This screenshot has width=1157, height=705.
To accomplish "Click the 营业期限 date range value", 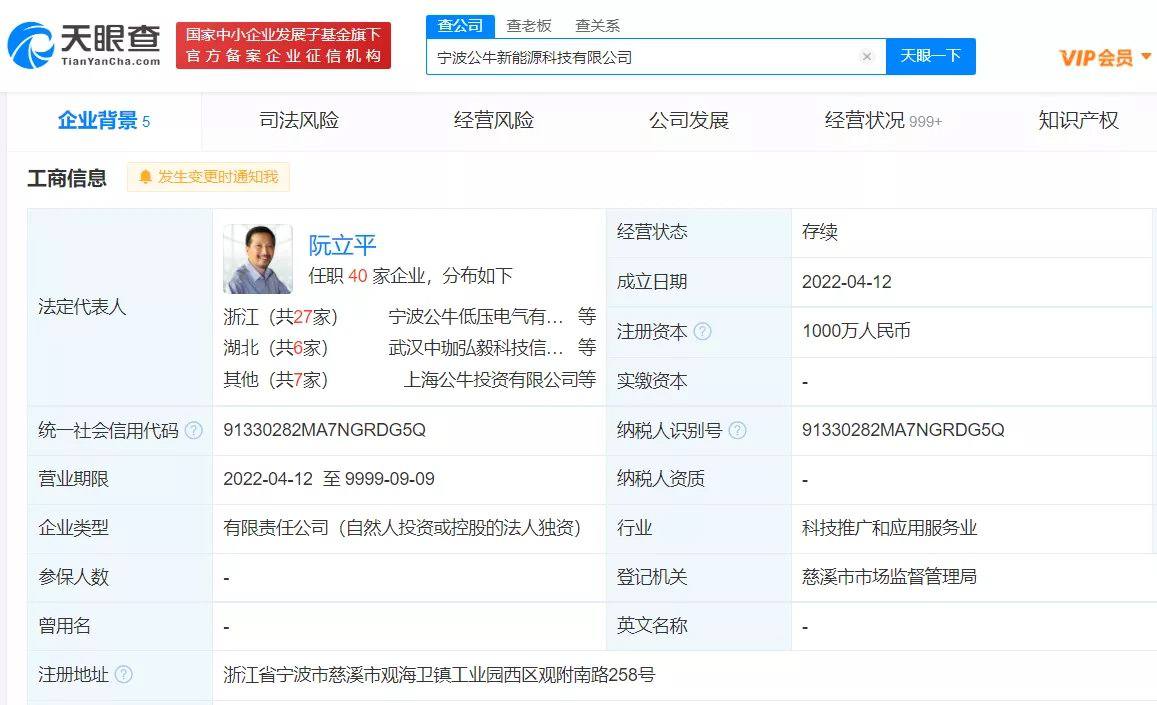I will point(329,479).
